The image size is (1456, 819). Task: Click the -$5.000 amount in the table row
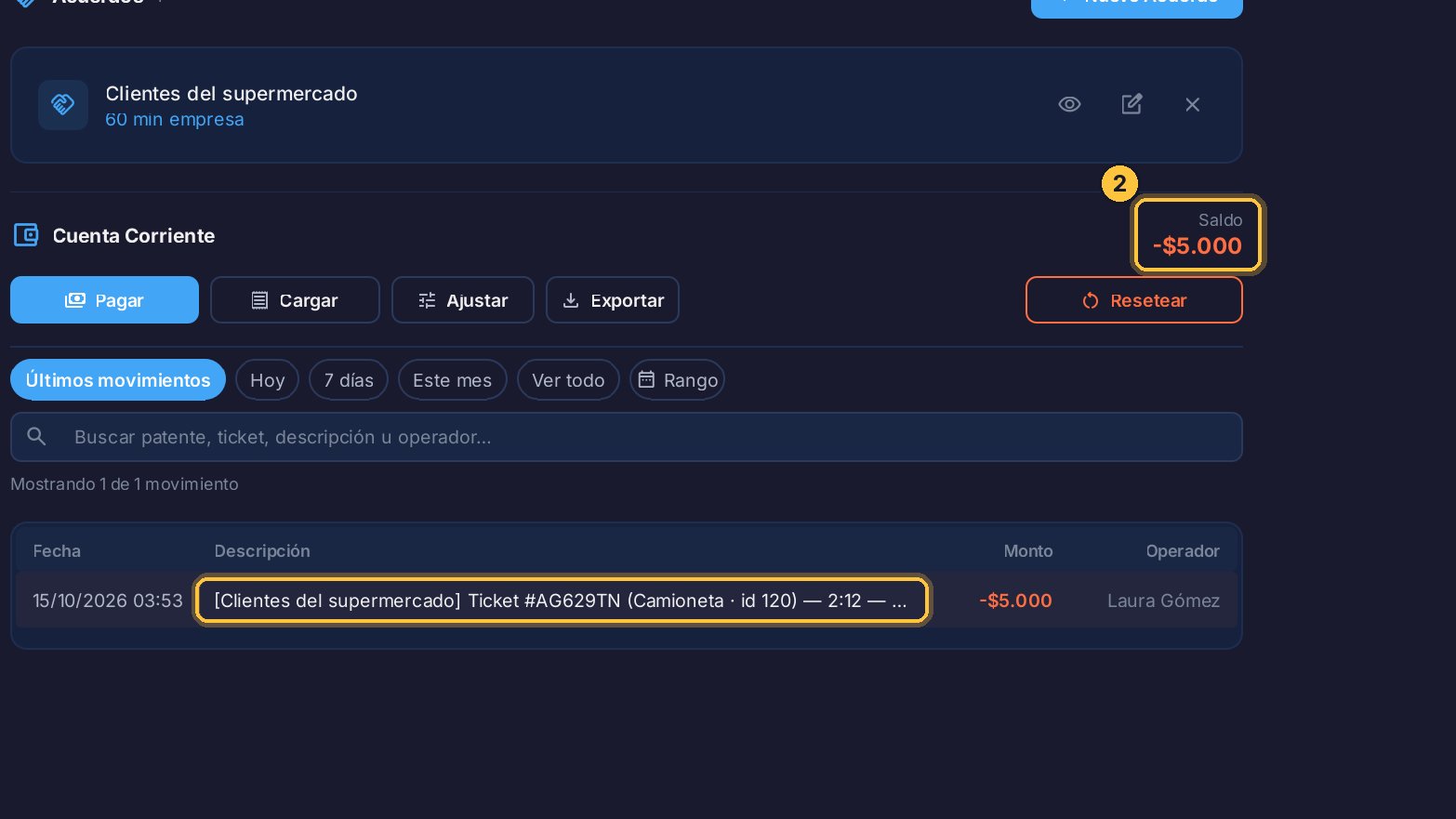point(1015,601)
